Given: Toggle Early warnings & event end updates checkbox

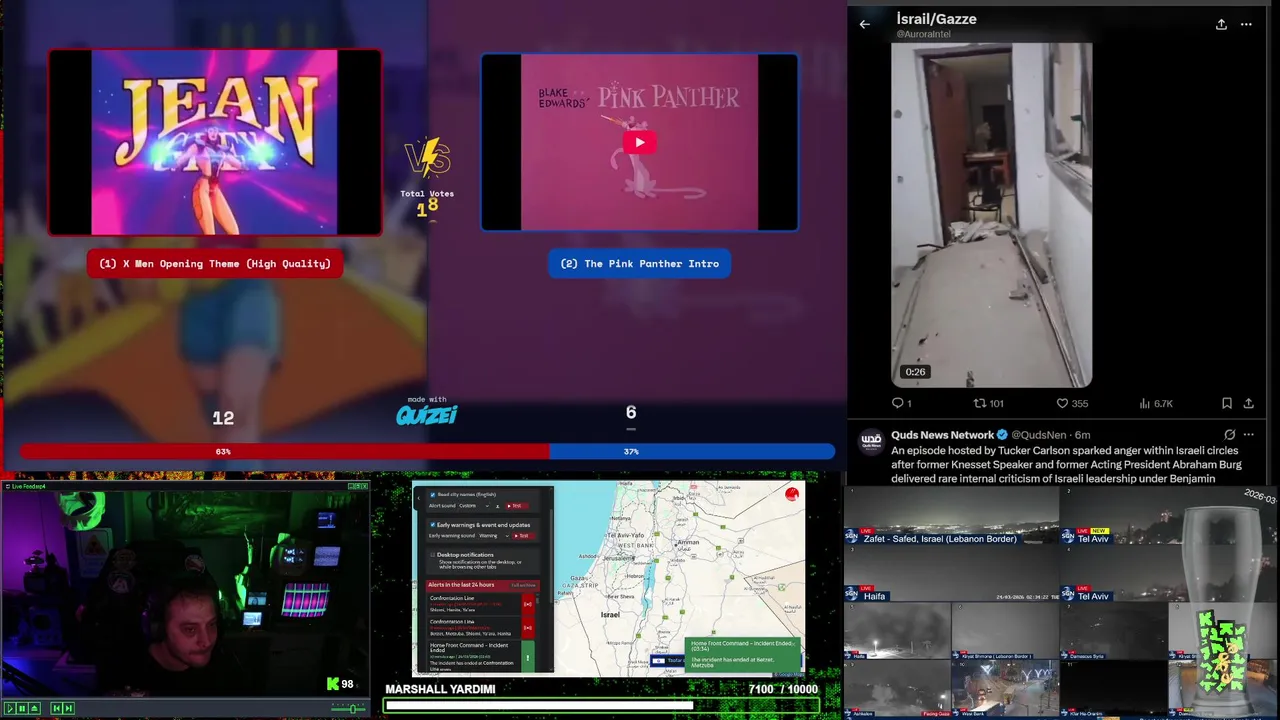Looking at the screenshot, I should [433, 525].
